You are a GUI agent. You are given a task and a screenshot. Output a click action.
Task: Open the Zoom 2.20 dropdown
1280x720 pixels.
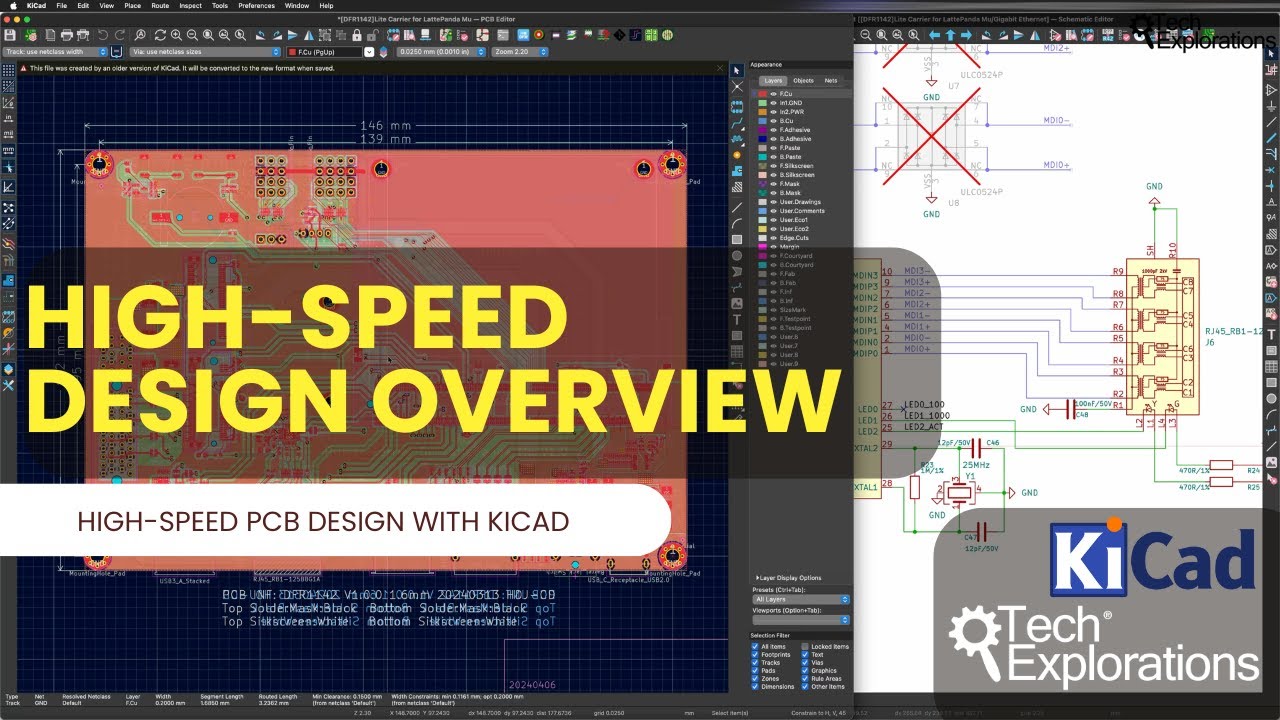click(518, 51)
